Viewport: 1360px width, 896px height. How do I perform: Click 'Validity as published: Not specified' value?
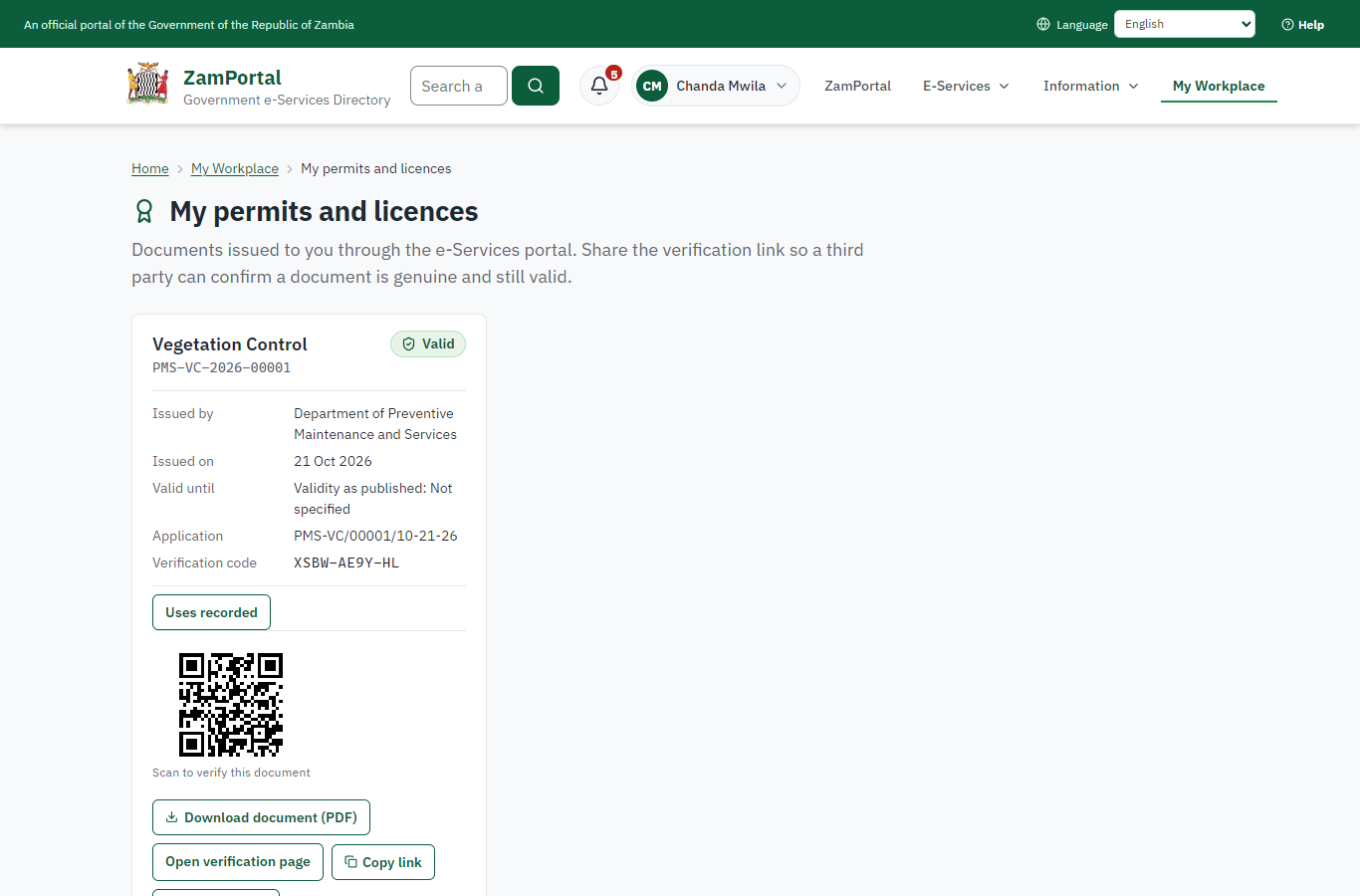click(373, 499)
